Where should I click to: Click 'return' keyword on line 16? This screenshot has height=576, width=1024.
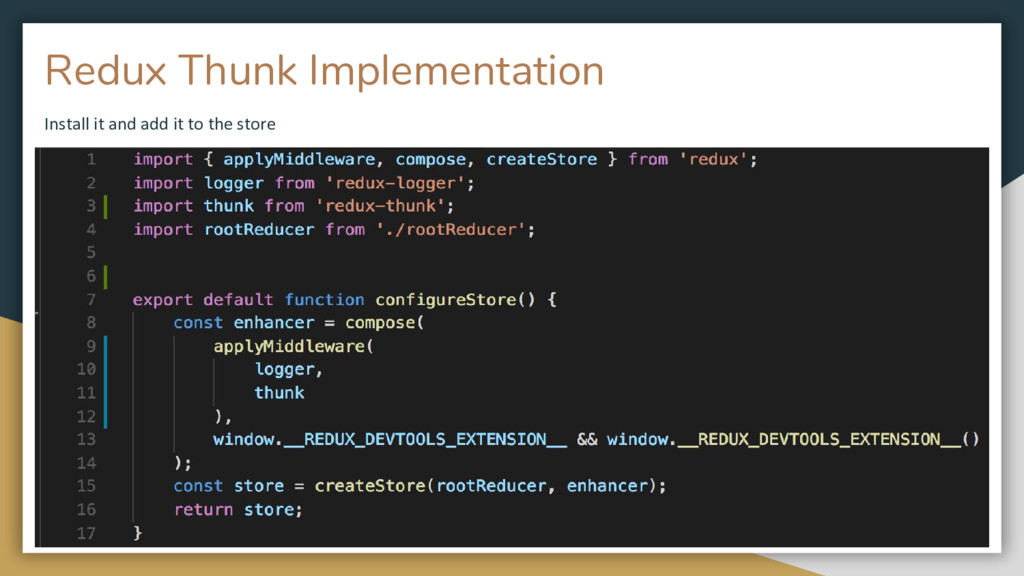[203, 509]
